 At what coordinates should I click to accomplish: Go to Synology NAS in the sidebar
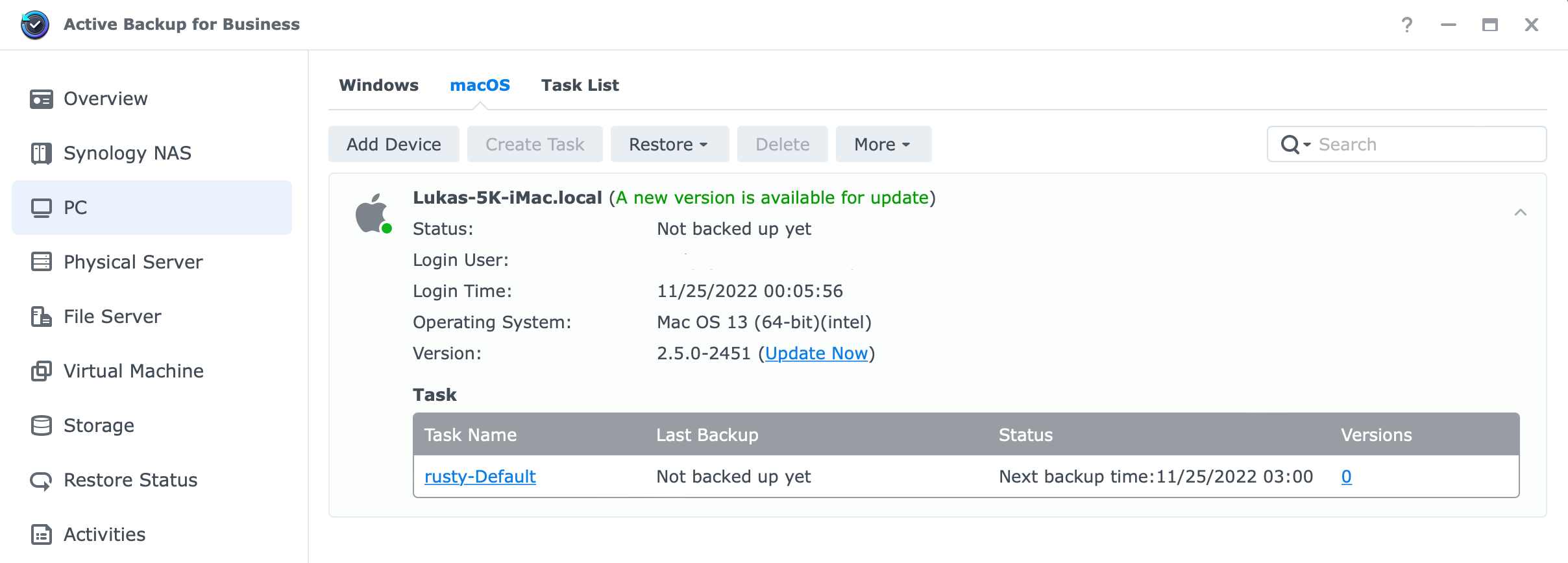pos(152,153)
